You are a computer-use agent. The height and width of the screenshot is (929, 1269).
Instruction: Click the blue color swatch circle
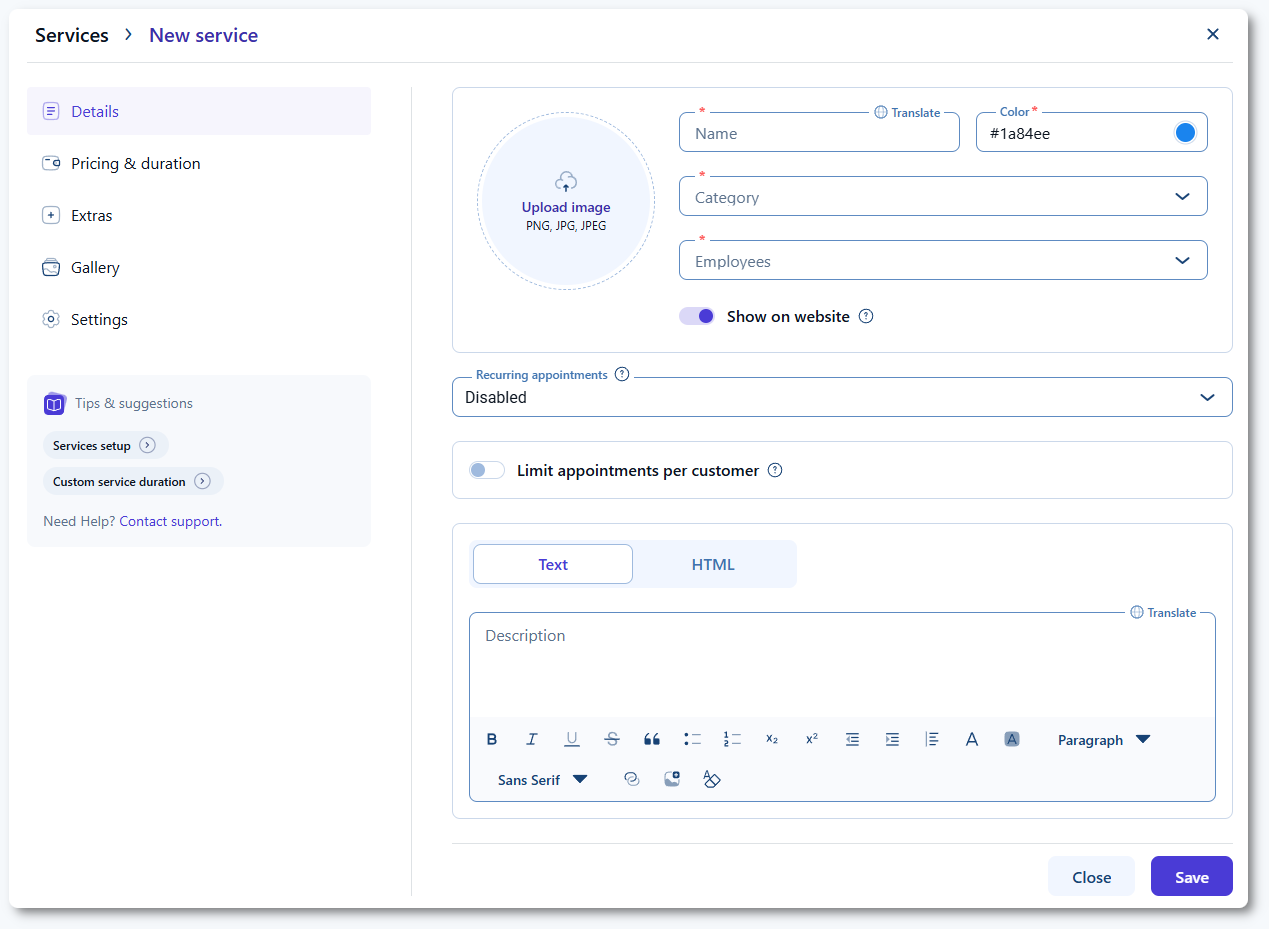1185,133
